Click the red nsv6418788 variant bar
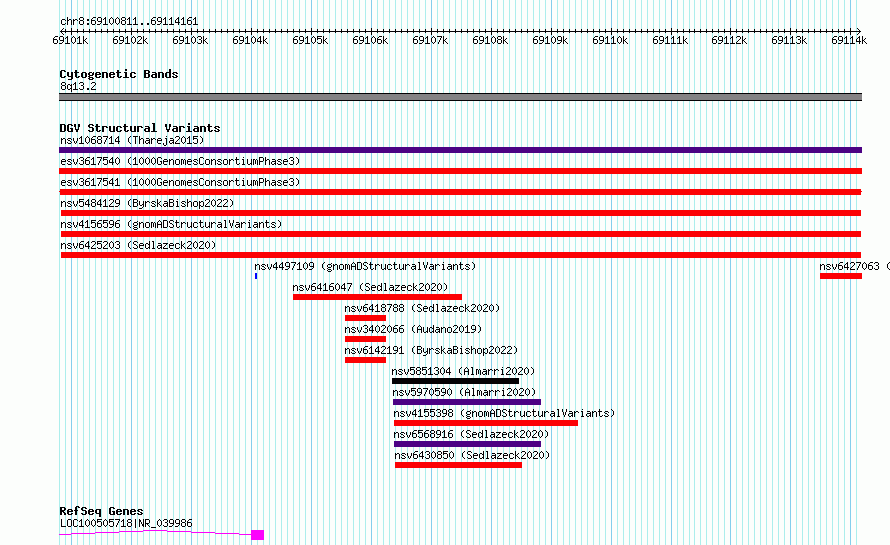 366,318
